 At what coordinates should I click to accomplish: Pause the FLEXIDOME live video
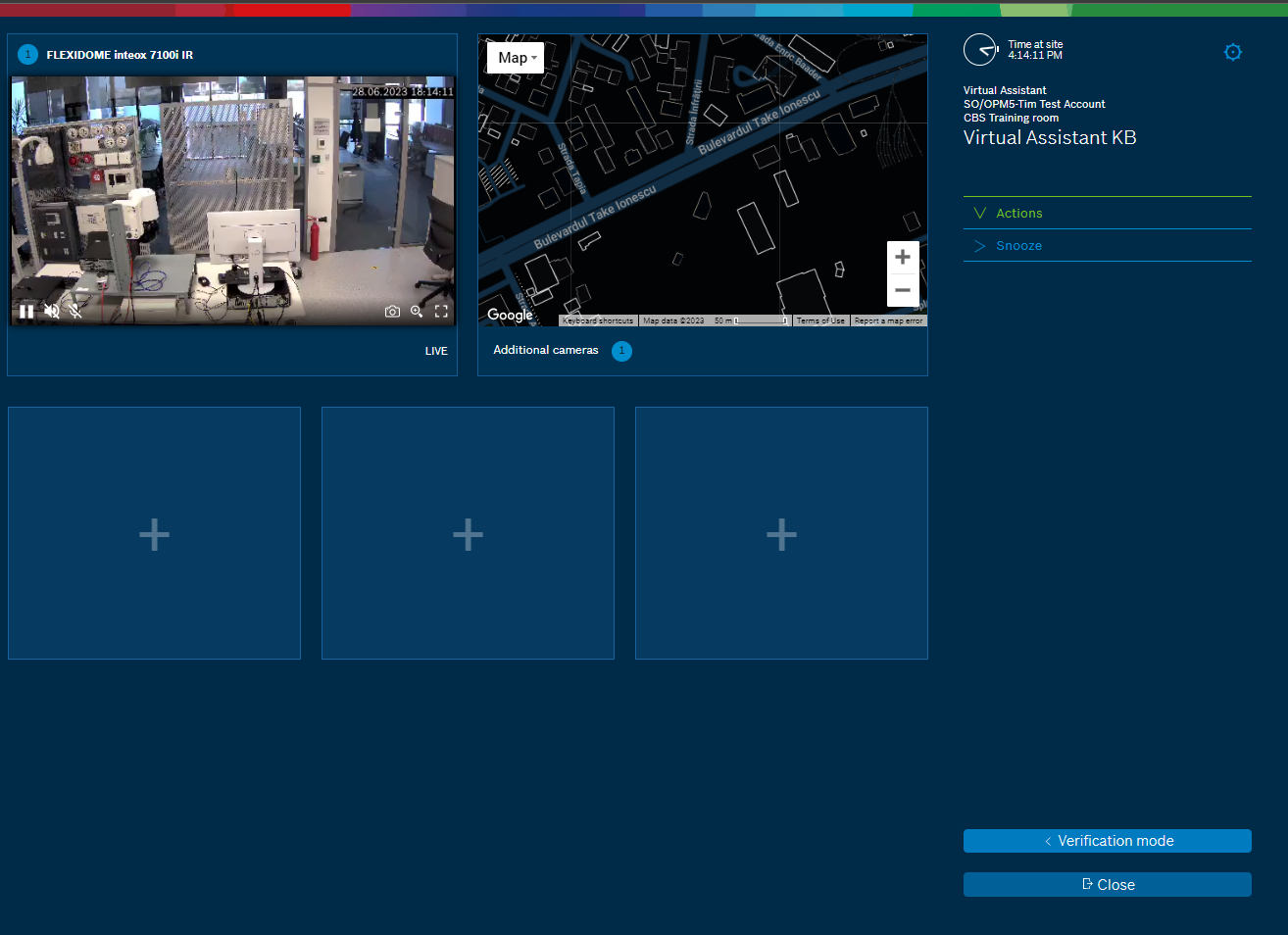click(x=26, y=312)
